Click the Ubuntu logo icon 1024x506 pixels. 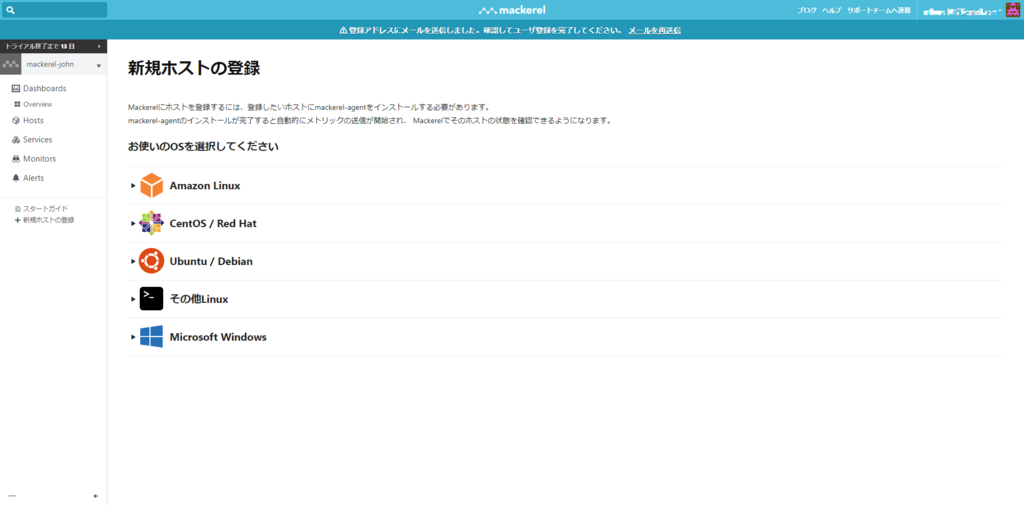tap(152, 261)
